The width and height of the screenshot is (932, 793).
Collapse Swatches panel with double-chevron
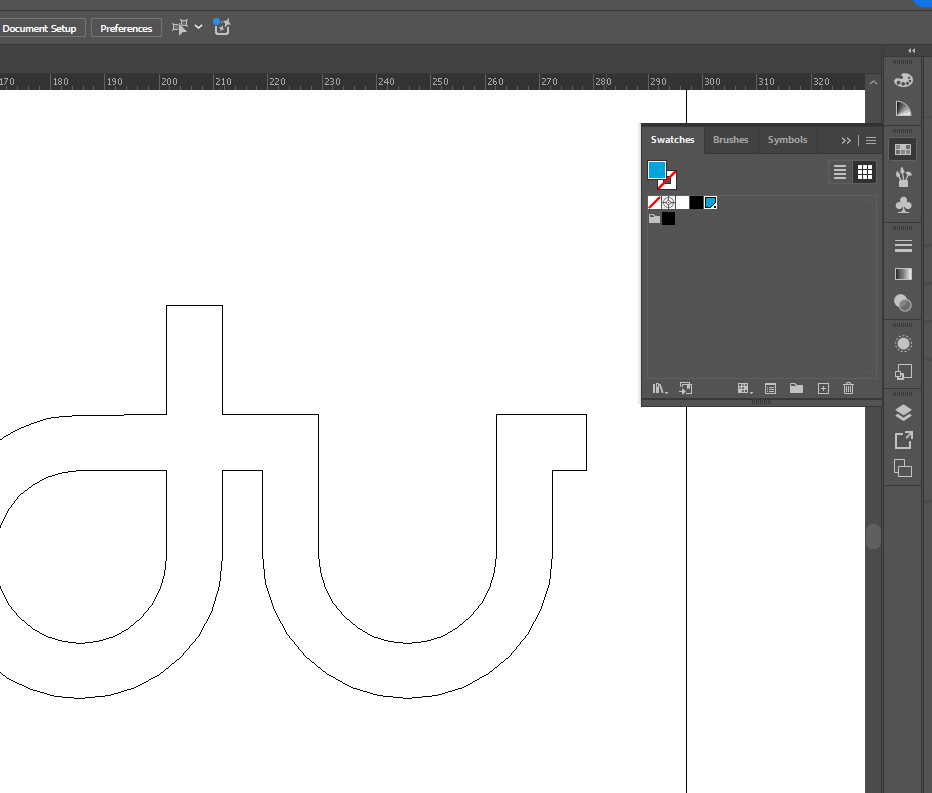(x=846, y=140)
